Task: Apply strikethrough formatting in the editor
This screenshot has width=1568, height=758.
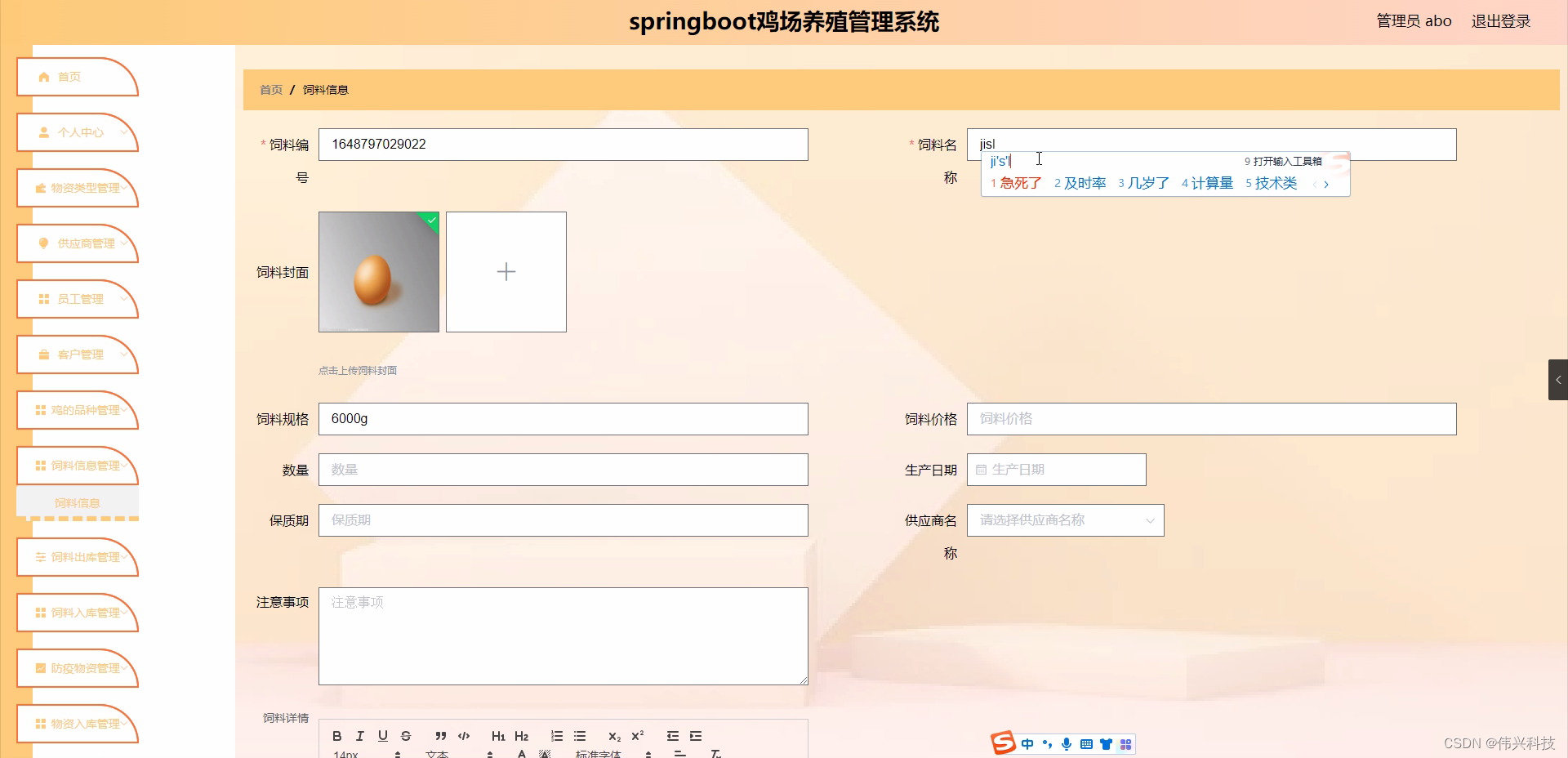Action: (406, 736)
